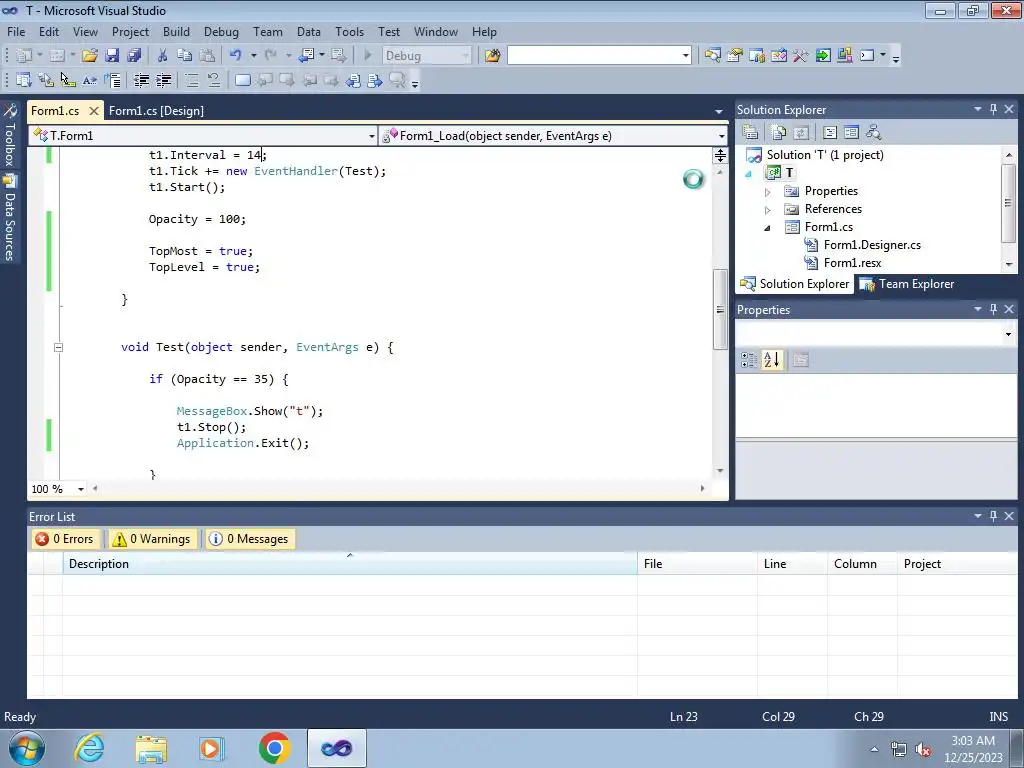Toggle the 0 Errors filter
This screenshot has width=1024, height=768.
tap(65, 539)
